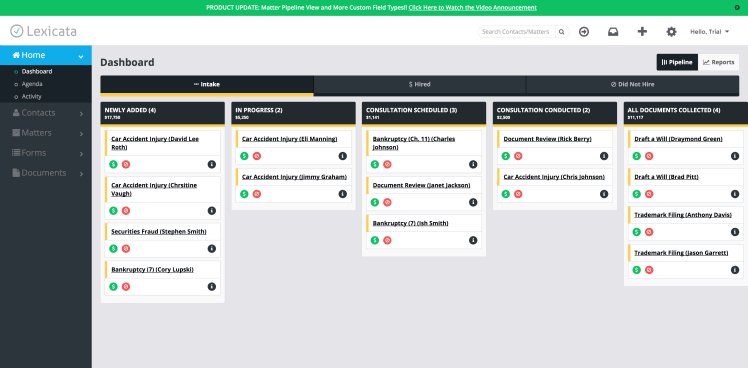Open Bankruptcy (Ch. 11) (Charles Johnson) matter

tap(414, 143)
